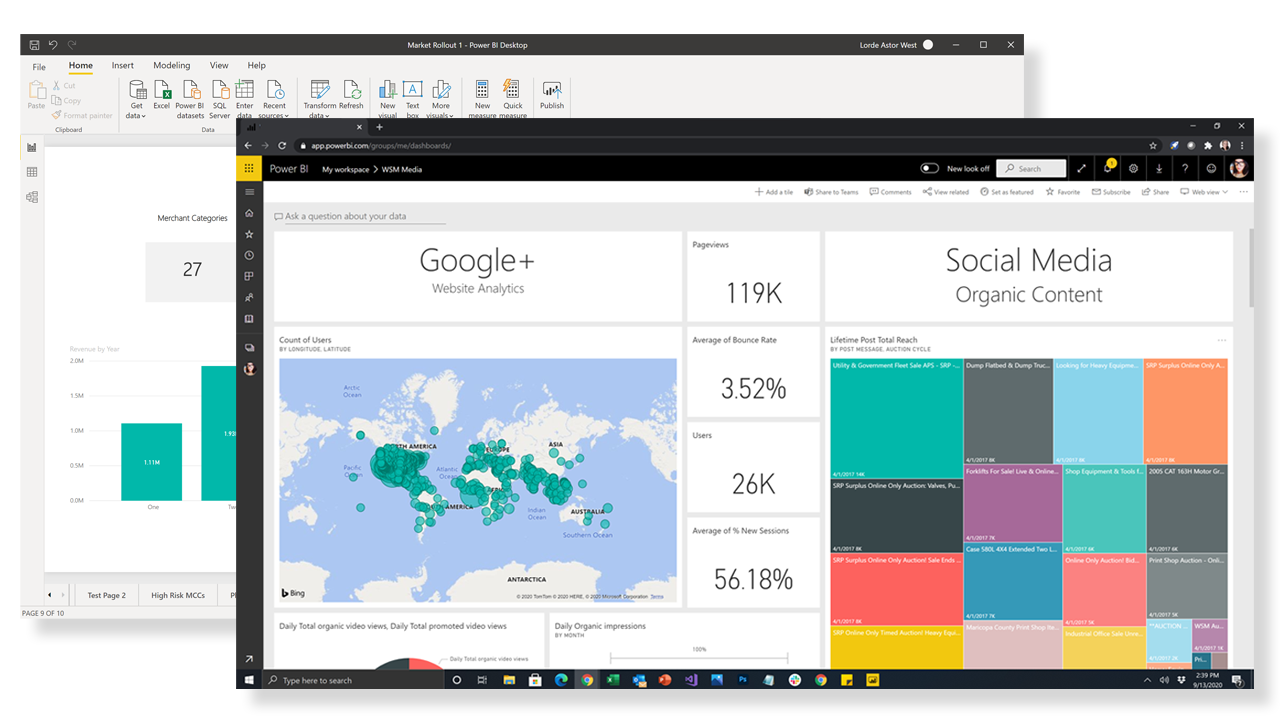Click download icon in Power BI header

point(1159,168)
